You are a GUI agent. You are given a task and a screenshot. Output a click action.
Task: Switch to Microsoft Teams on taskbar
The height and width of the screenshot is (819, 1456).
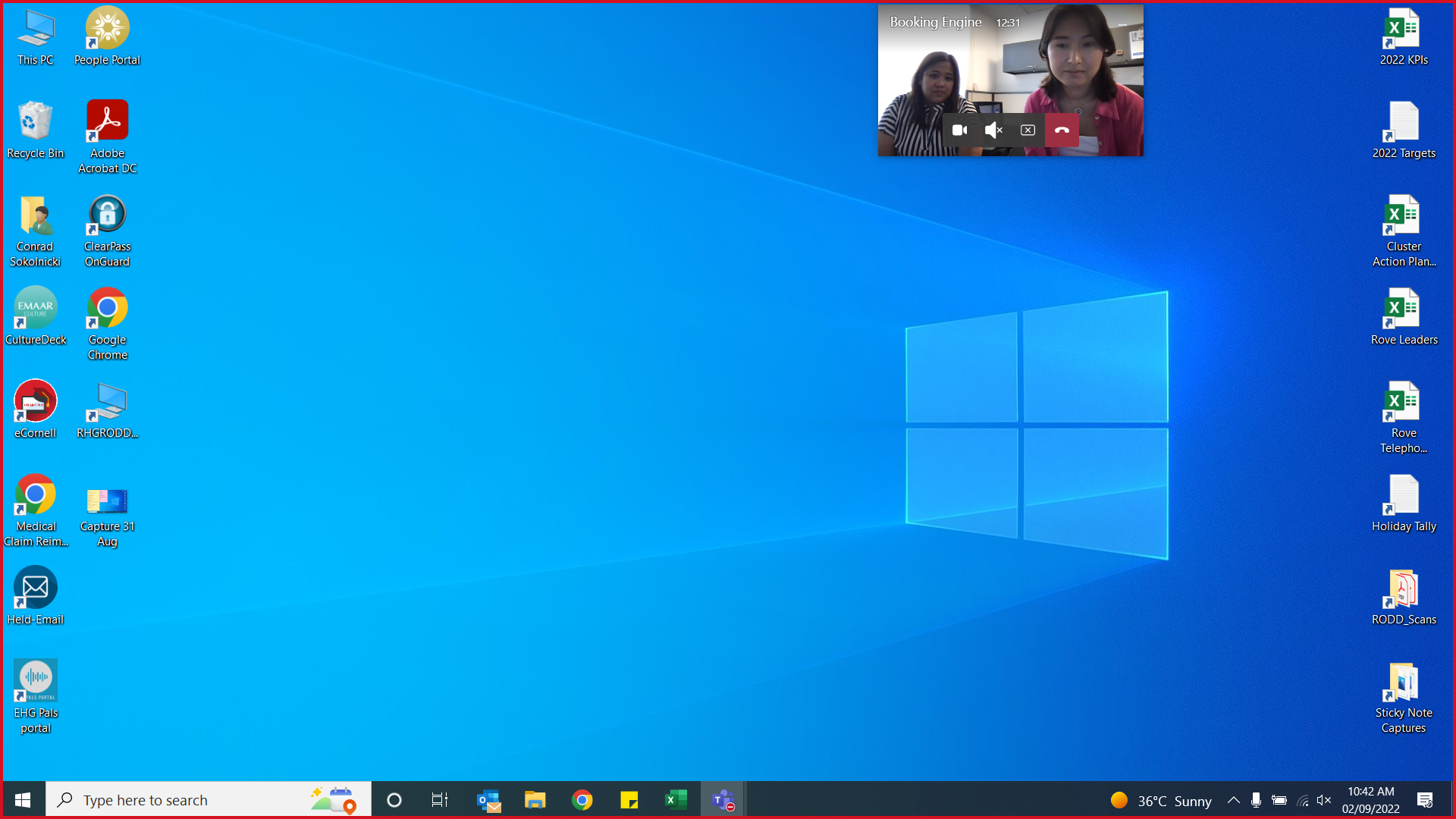point(723,800)
